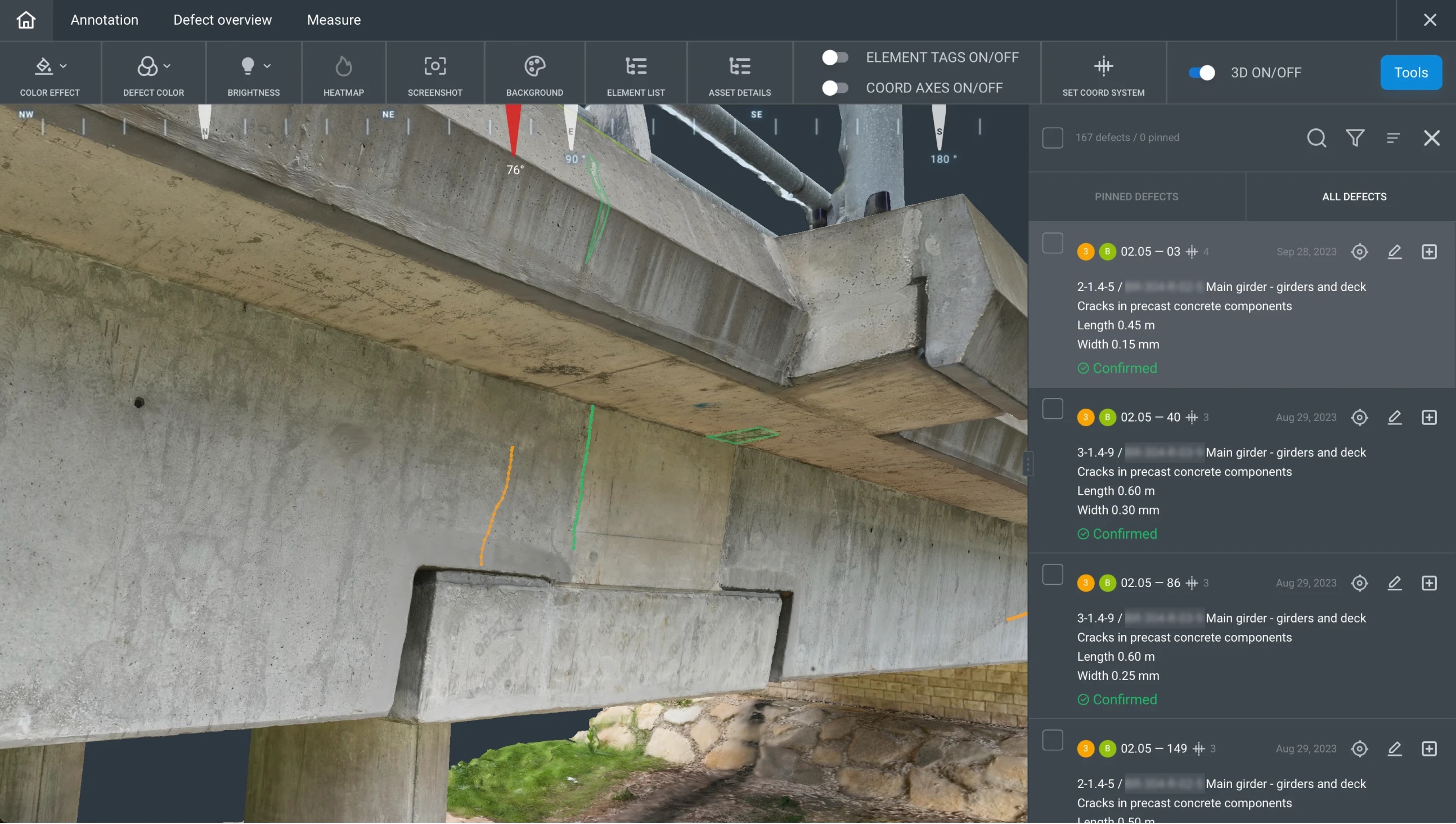
Task: Click Width 0.30 mm text
Action: pos(1118,510)
